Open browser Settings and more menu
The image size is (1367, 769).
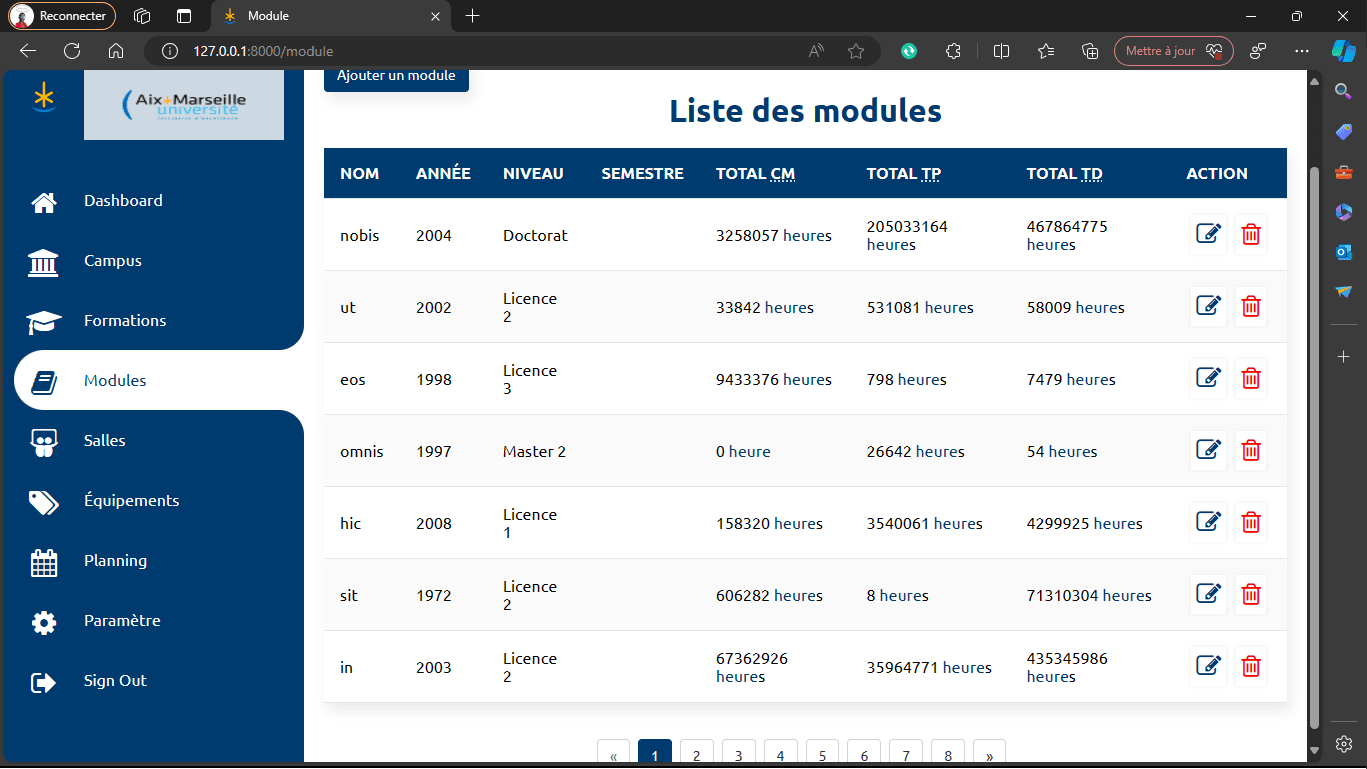click(x=1301, y=51)
